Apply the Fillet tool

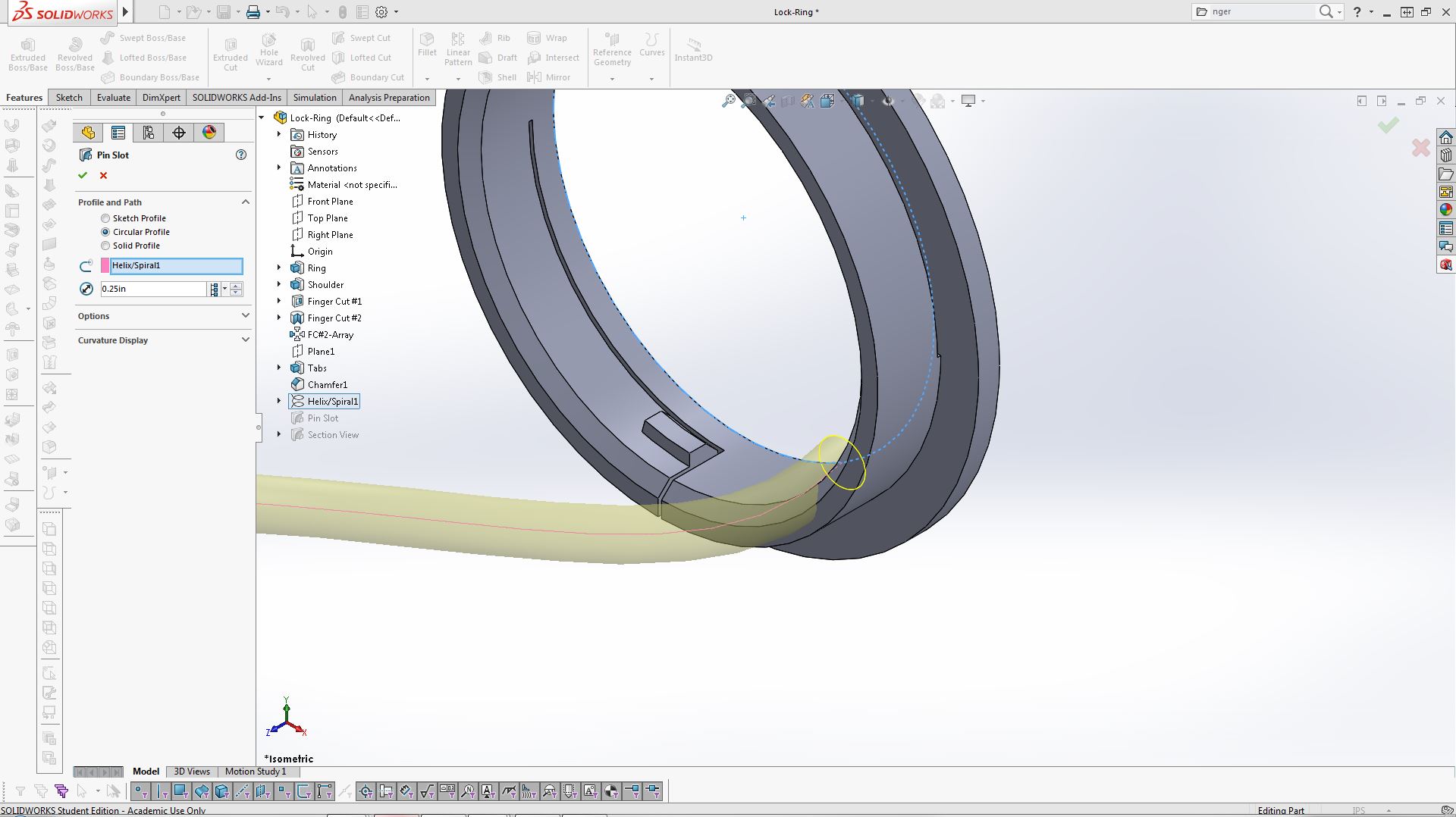[427, 45]
